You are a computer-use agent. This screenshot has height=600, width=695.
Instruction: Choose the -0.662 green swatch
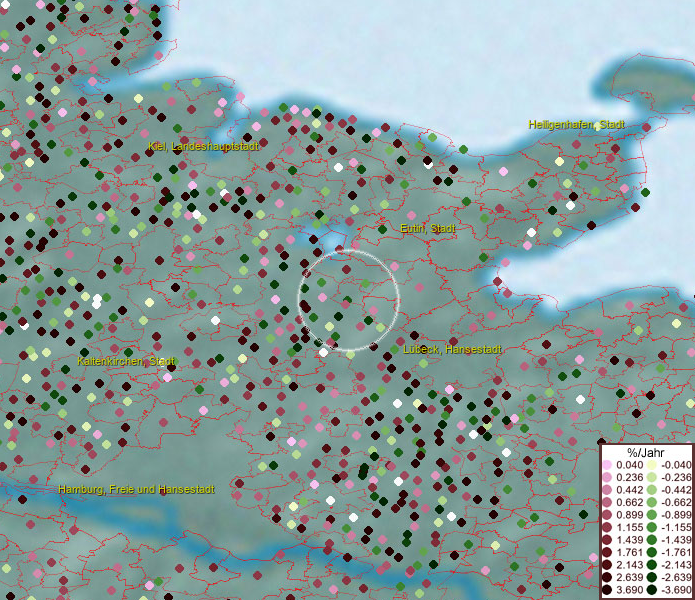(652, 503)
